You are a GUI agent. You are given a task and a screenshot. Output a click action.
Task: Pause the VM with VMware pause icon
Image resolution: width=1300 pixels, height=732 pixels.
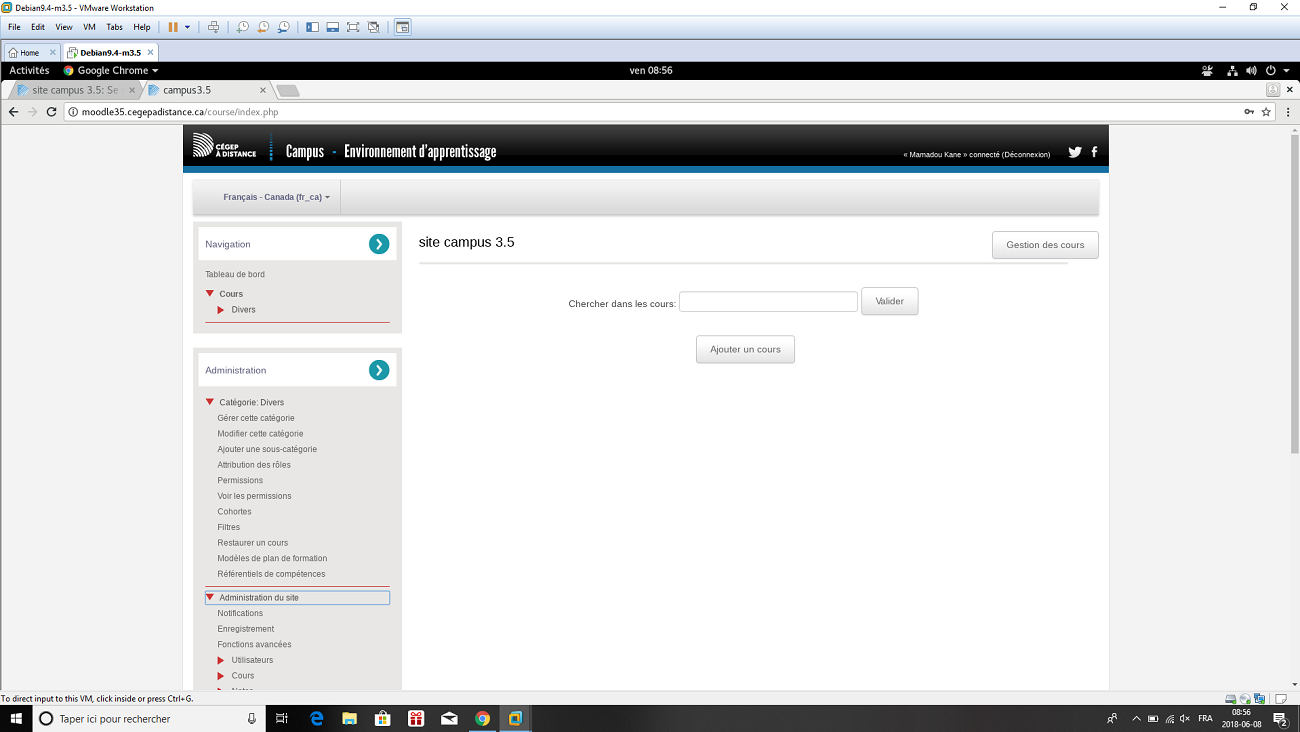[x=173, y=27]
